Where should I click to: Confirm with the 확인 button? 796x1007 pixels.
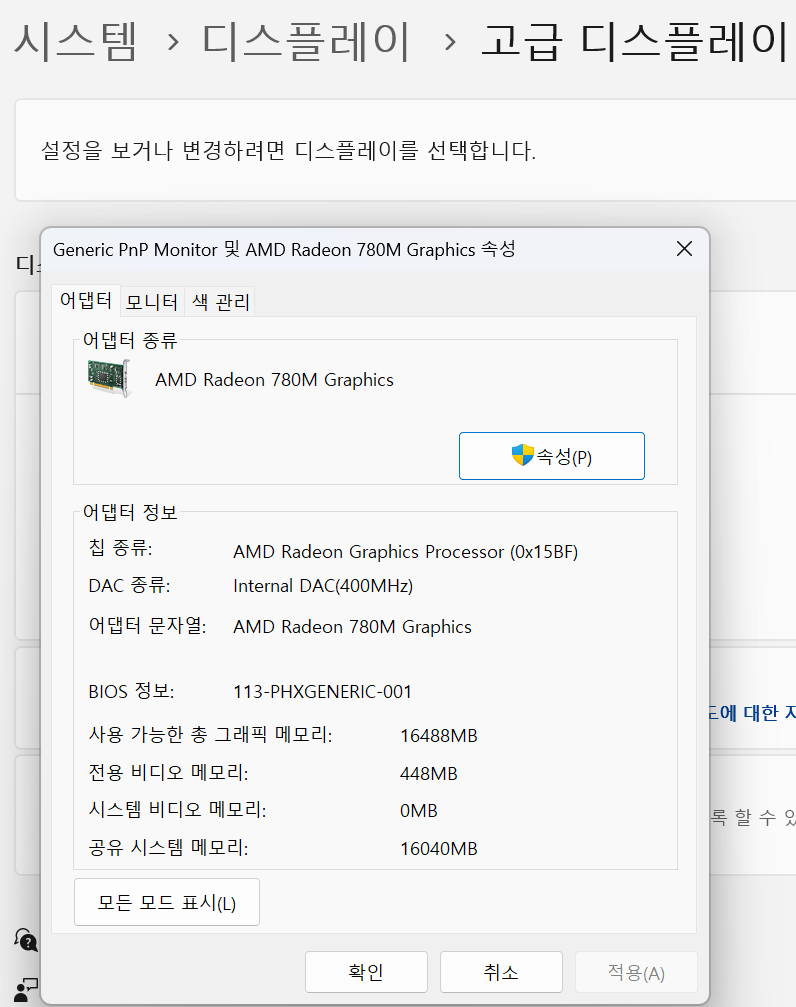(x=366, y=972)
